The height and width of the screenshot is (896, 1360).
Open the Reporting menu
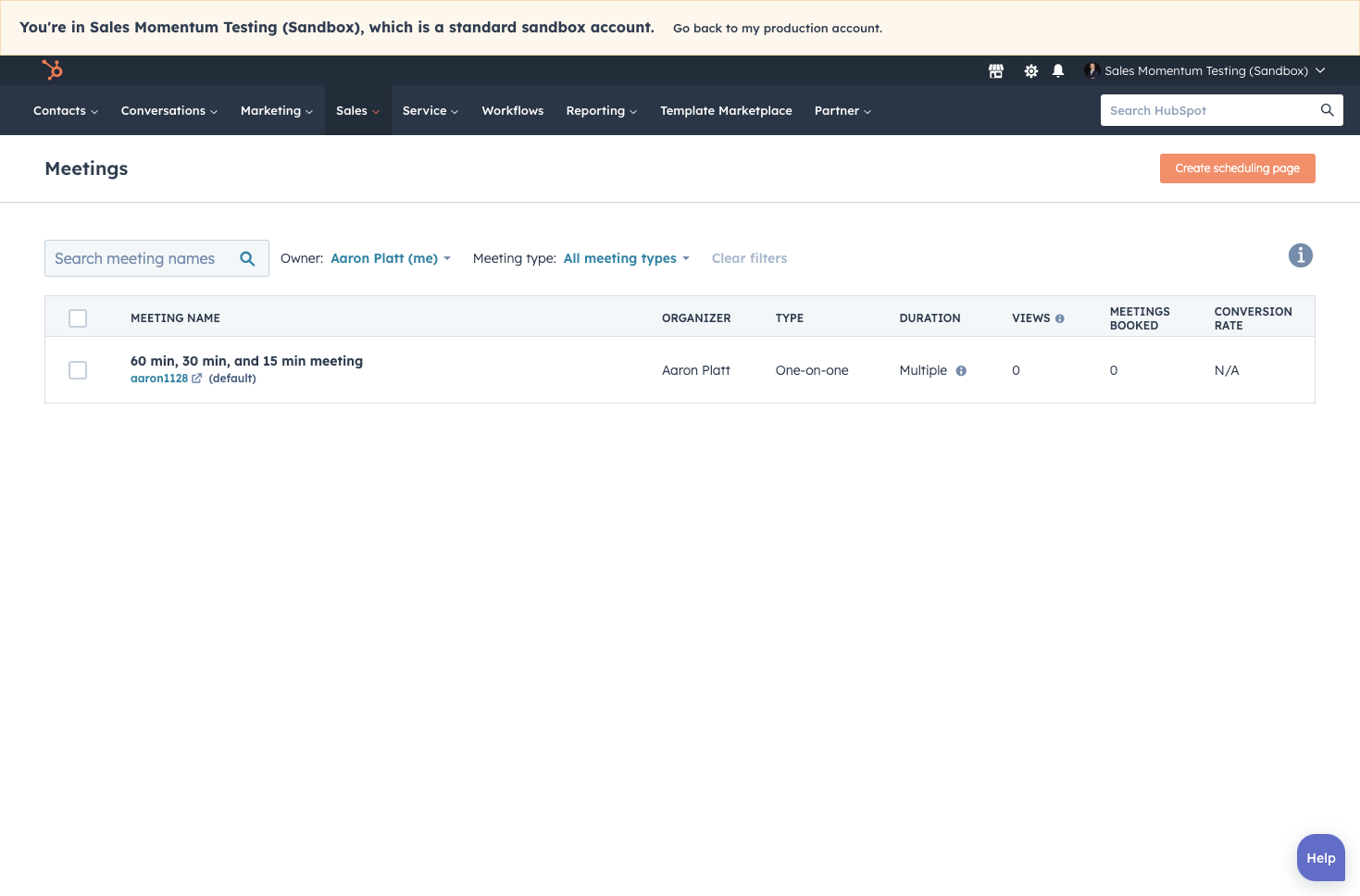(x=602, y=110)
